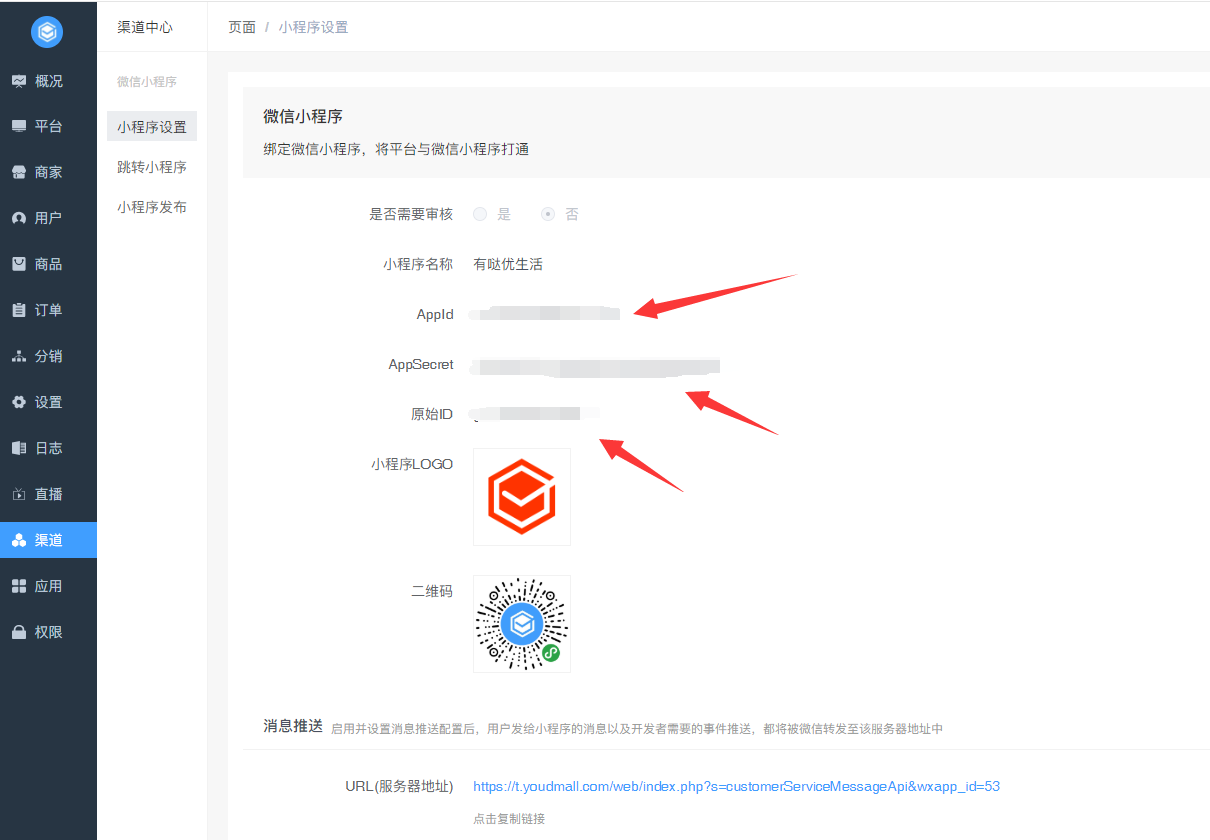
Task: Select the 订单 clipboard icon
Action: (19, 310)
